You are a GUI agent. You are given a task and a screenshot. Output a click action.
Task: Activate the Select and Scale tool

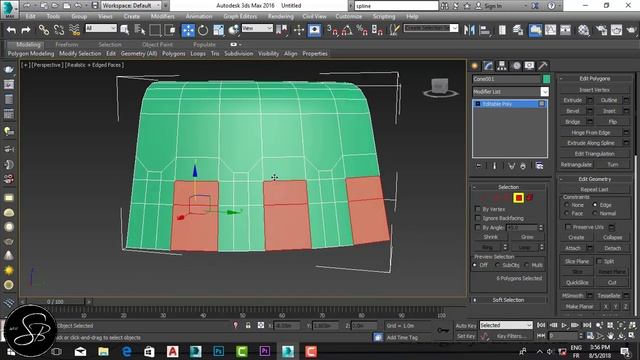[x=218, y=30]
